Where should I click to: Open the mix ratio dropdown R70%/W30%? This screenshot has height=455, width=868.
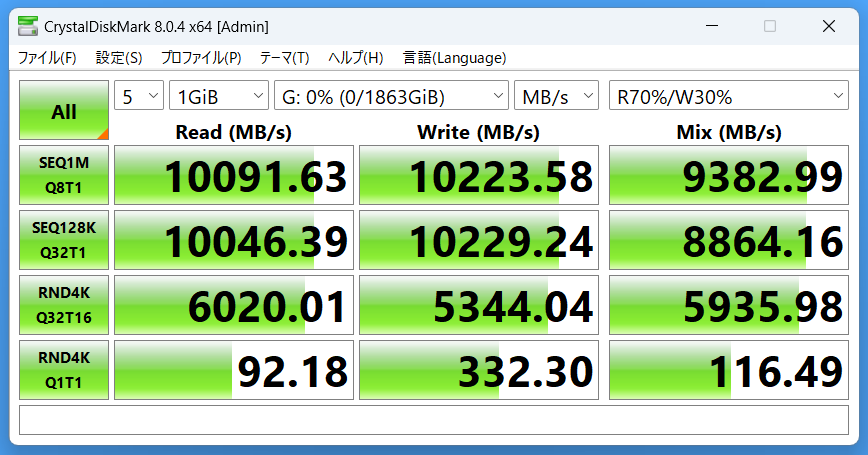click(728, 95)
